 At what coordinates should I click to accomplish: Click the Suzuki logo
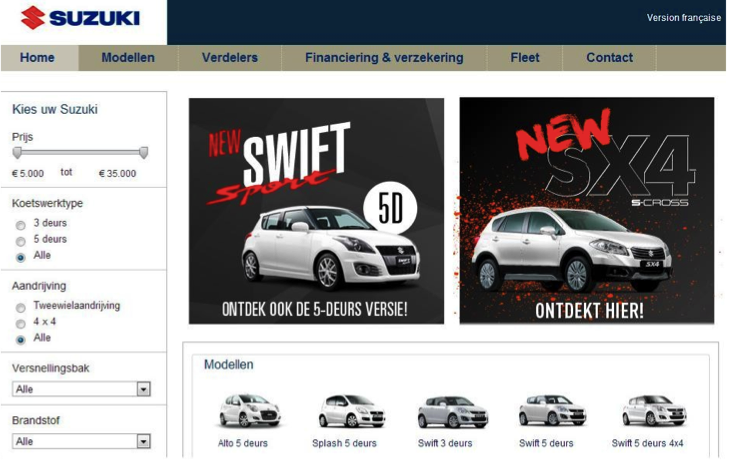(x=80, y=18)
